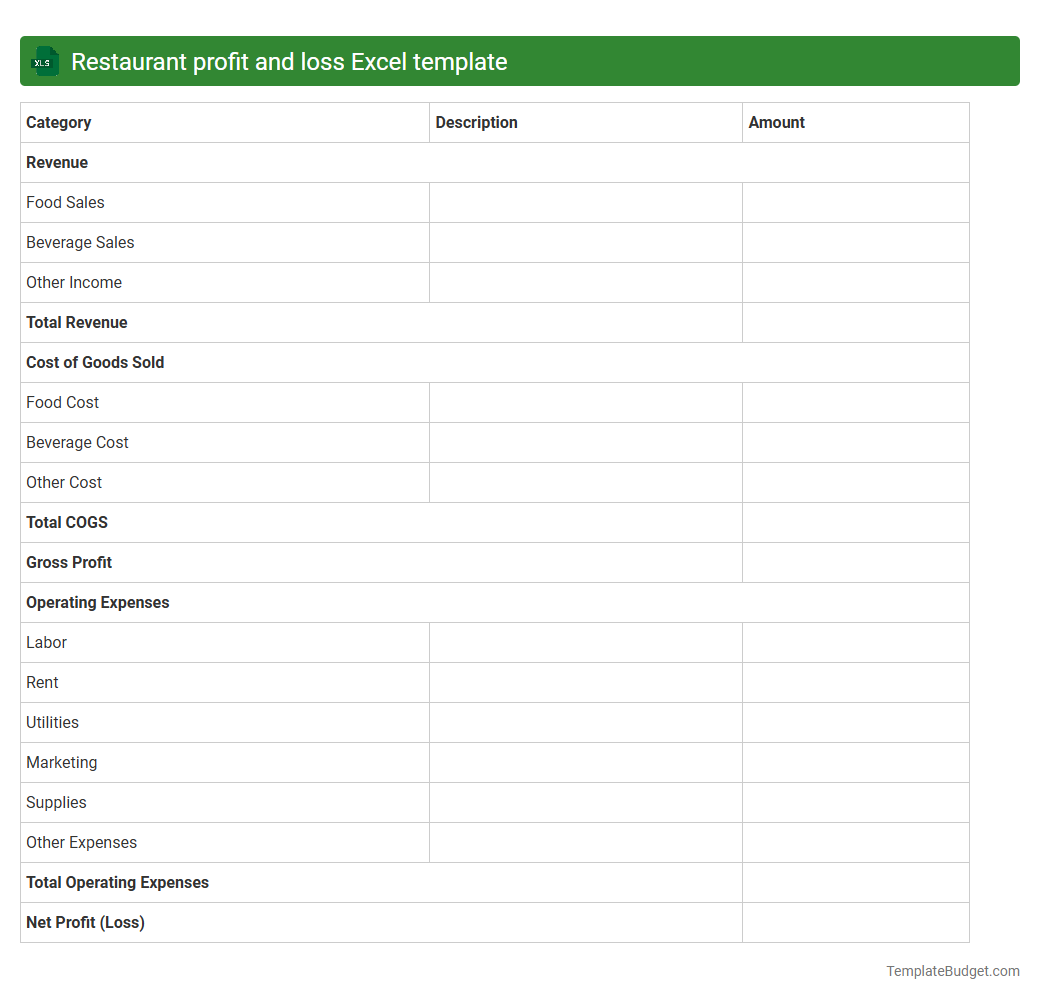This screenshot has width=1040, height=1000.
Task: Select the Cost of Goods Sold header row
Action: 95,362
